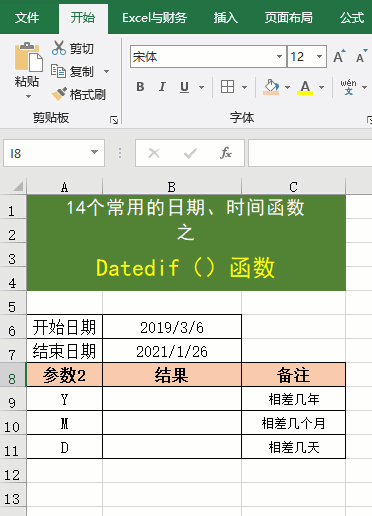Select column A header
The height and width of the screenshot is (516, 372).
click(64, 187)
